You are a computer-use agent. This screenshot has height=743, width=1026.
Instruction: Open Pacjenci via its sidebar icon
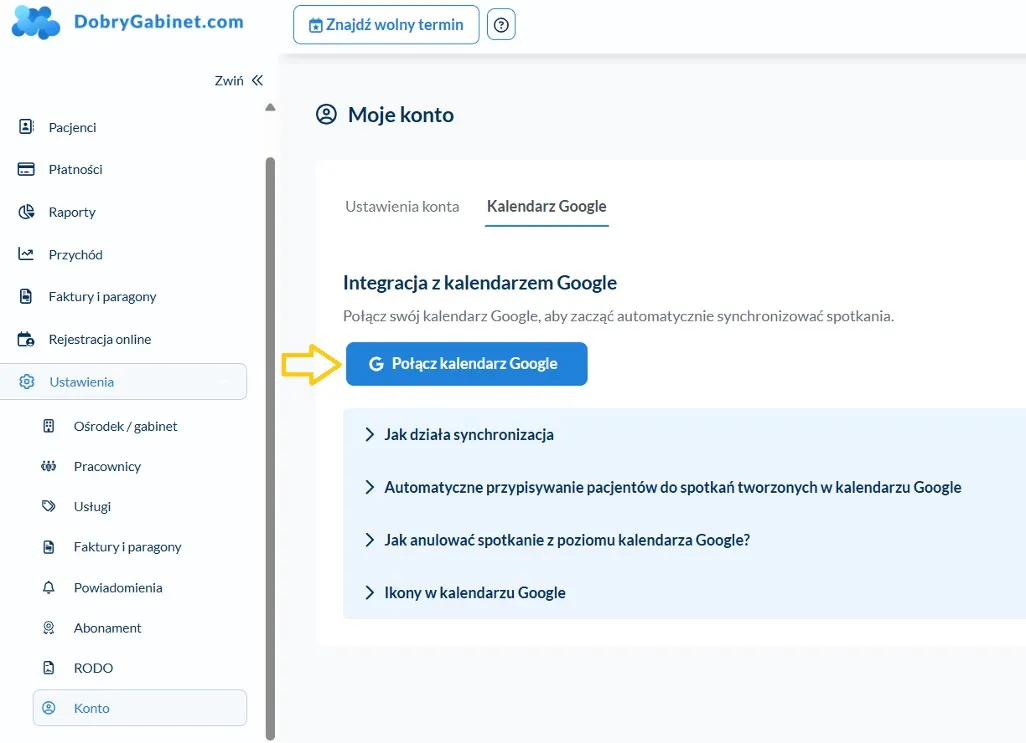27,127
